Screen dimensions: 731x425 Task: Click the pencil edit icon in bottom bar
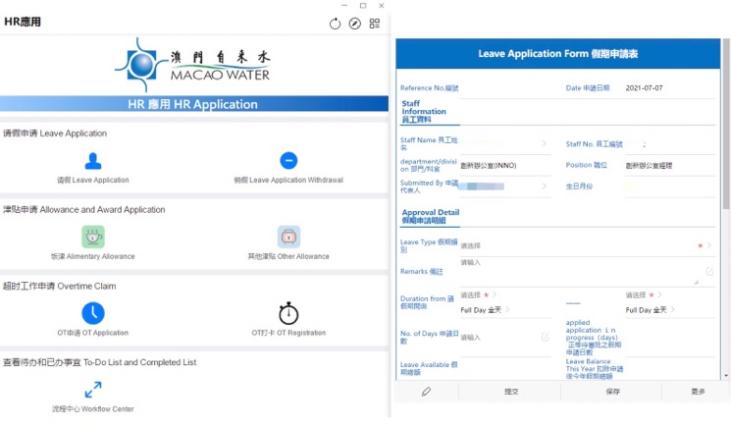coord(426,392)
